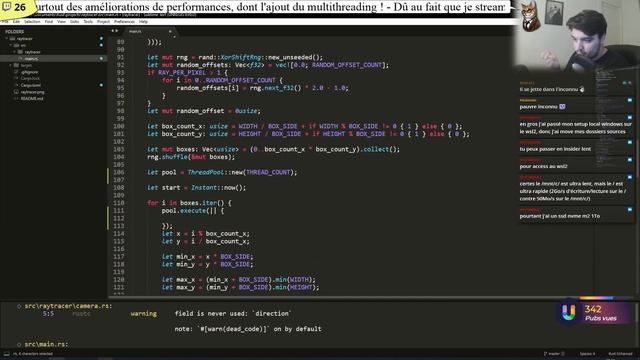Click the 'field is never used' warning message
This screenshot has height=360, width=640.
(233, 314)
